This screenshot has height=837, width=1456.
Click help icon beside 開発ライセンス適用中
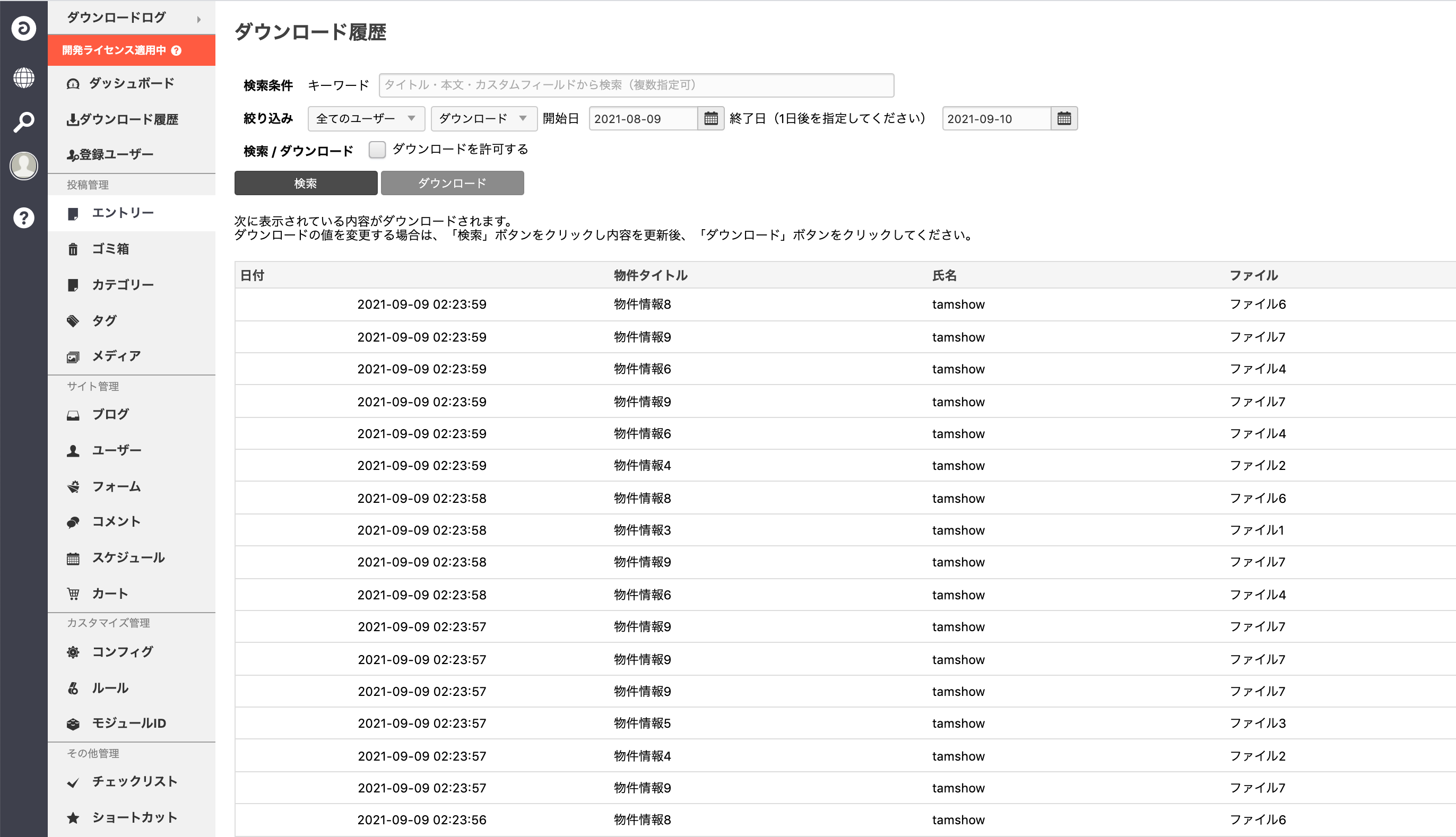click(x=177, y=50)
